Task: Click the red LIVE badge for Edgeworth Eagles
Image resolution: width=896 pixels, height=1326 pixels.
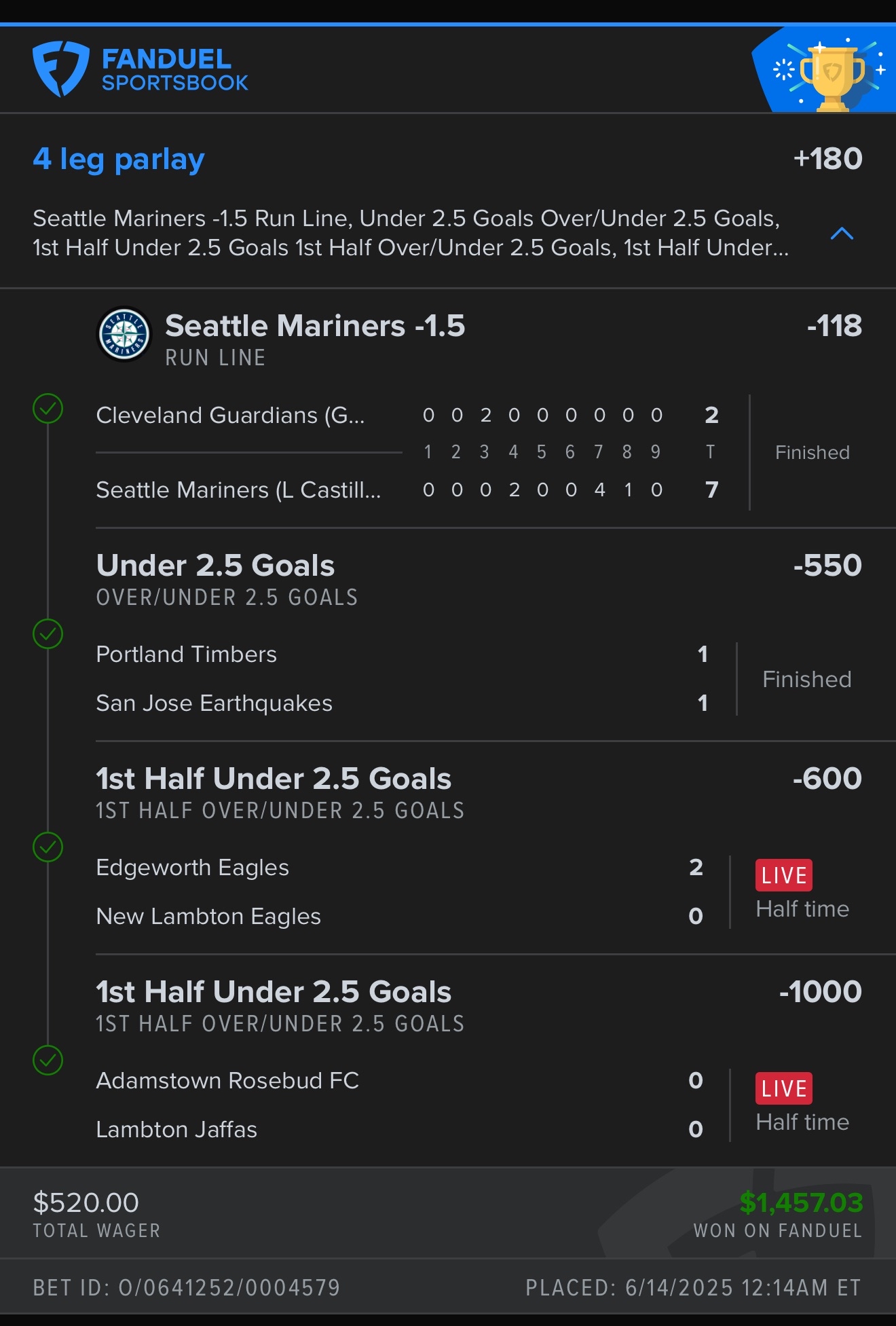Action: coord(784,875)
